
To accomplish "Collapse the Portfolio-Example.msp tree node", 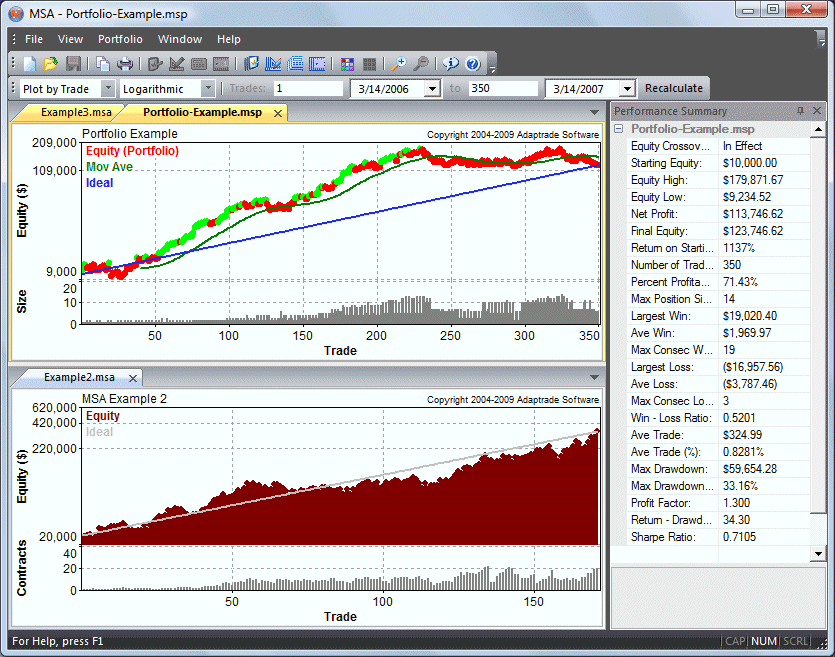I will (619, 129).
